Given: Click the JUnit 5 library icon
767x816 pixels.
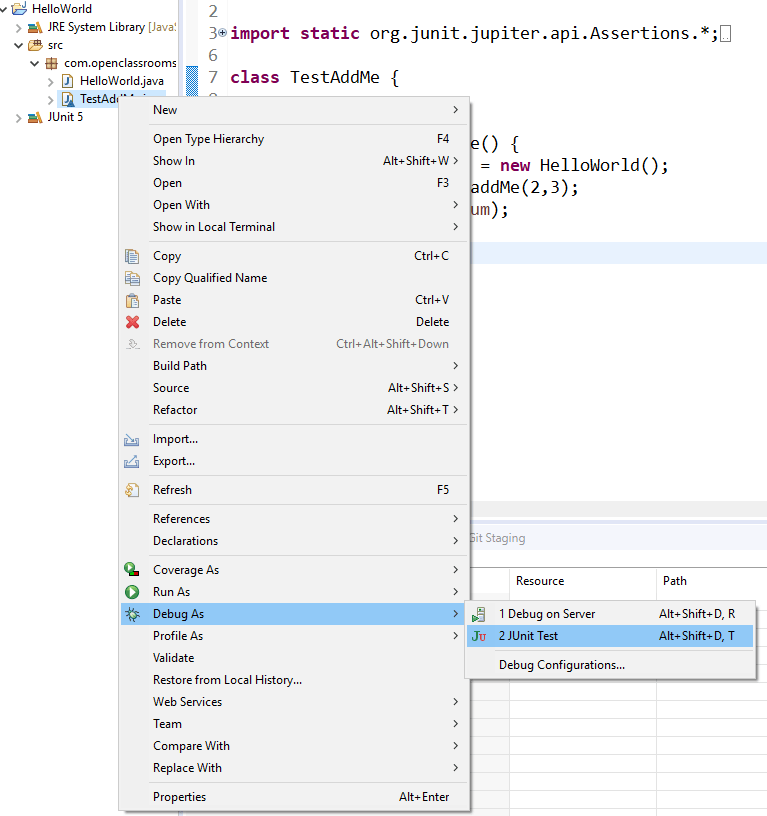Looking at the screenshot, I should [x=35, y=118].
